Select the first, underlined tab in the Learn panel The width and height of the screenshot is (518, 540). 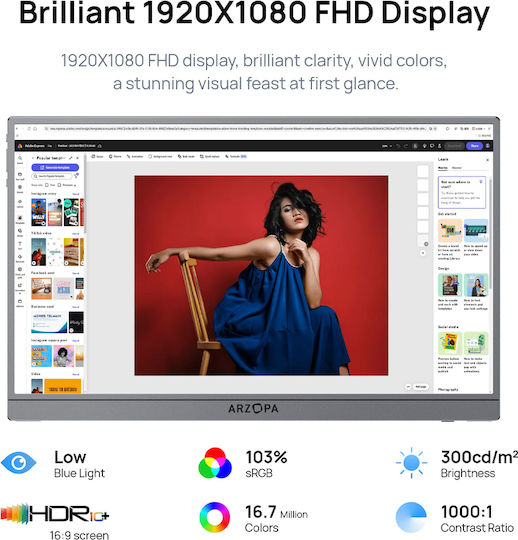click(443, 168)
